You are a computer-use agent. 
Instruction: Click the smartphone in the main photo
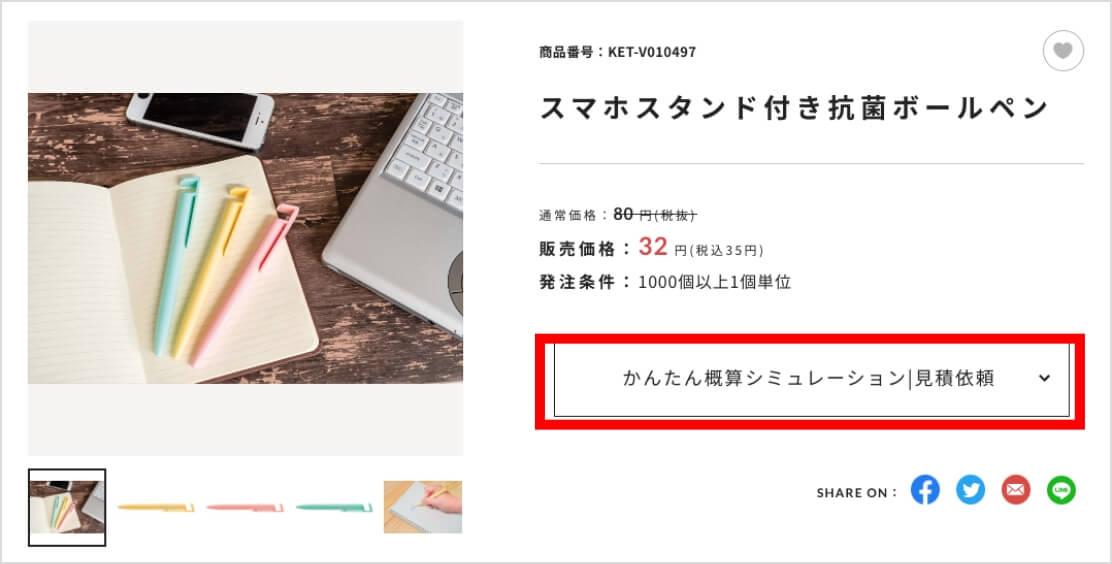[x=201, y=118]
